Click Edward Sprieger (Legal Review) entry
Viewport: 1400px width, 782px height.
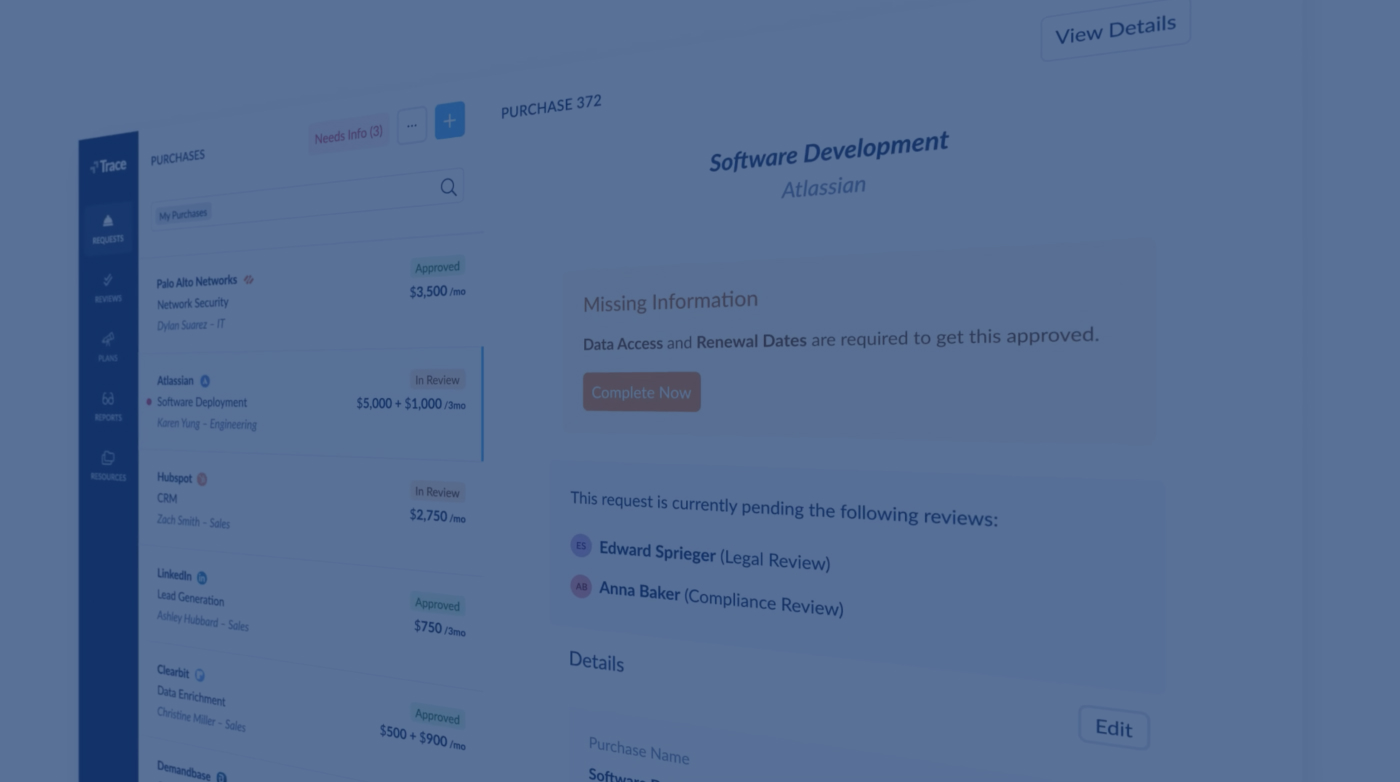point(714,555)
